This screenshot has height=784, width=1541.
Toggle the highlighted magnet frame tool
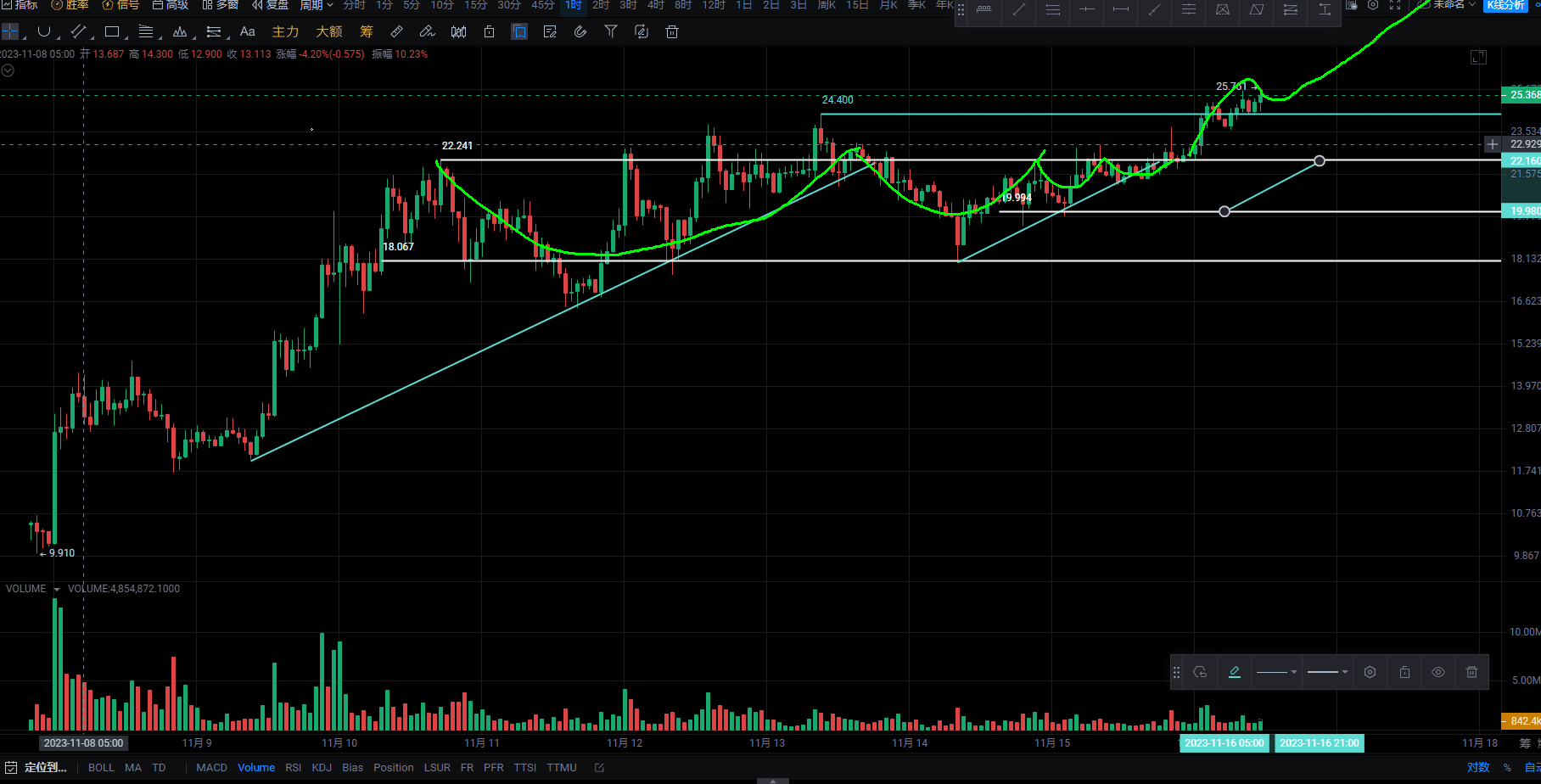(x=519, y=31)
